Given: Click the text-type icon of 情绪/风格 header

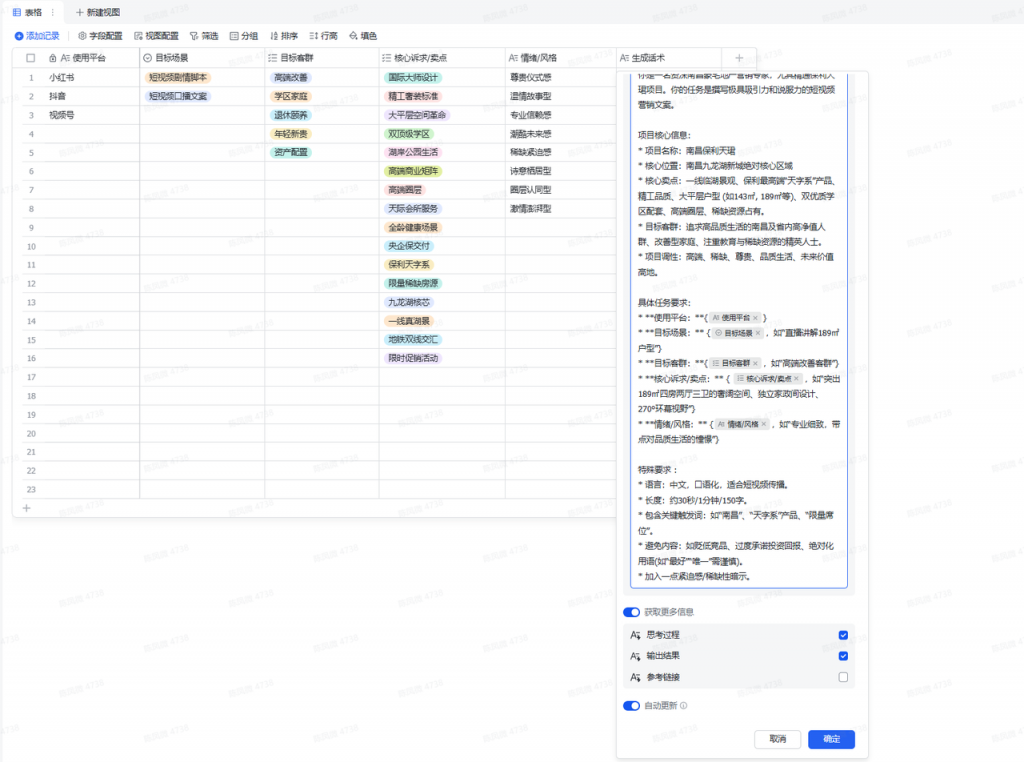Looking at the screenshot, I should point(513,58).
